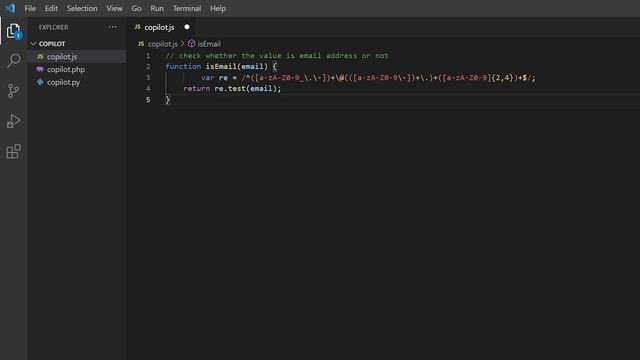The image size is (640, 360).
Task: Place cursor in the comment on line 1
Action: click(277, 56)
